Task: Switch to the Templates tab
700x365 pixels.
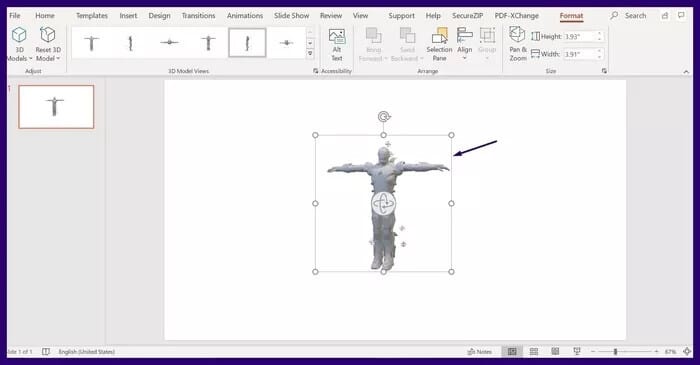Action: tap(92, 16)
